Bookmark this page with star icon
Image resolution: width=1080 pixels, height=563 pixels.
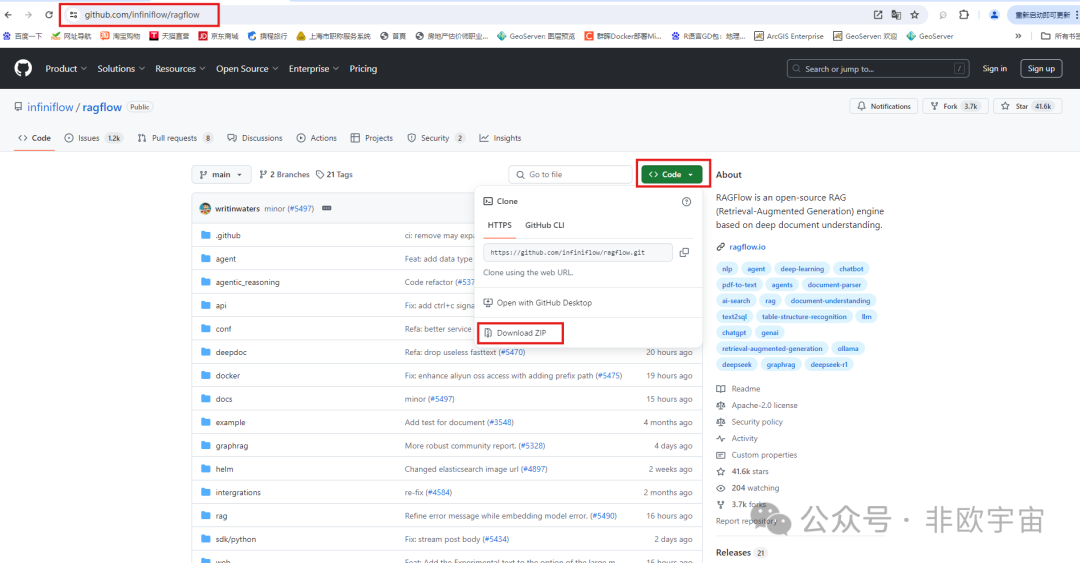[915, 14]
